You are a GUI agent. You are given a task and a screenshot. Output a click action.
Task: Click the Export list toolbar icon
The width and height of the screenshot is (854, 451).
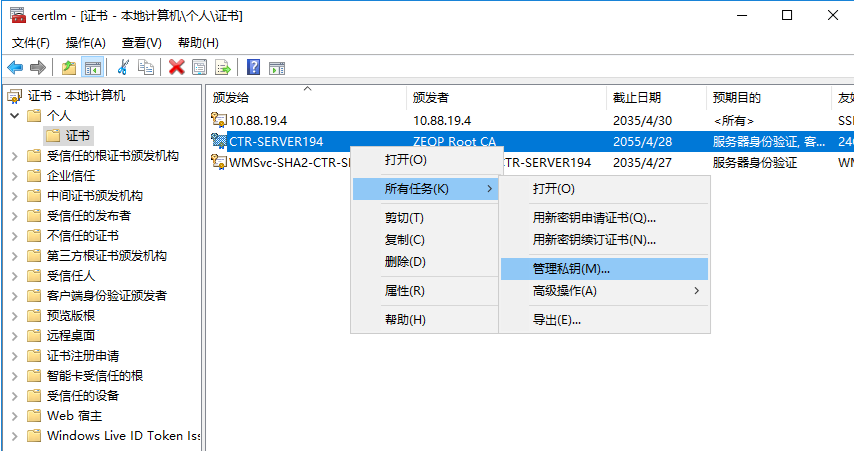[223, 67]
